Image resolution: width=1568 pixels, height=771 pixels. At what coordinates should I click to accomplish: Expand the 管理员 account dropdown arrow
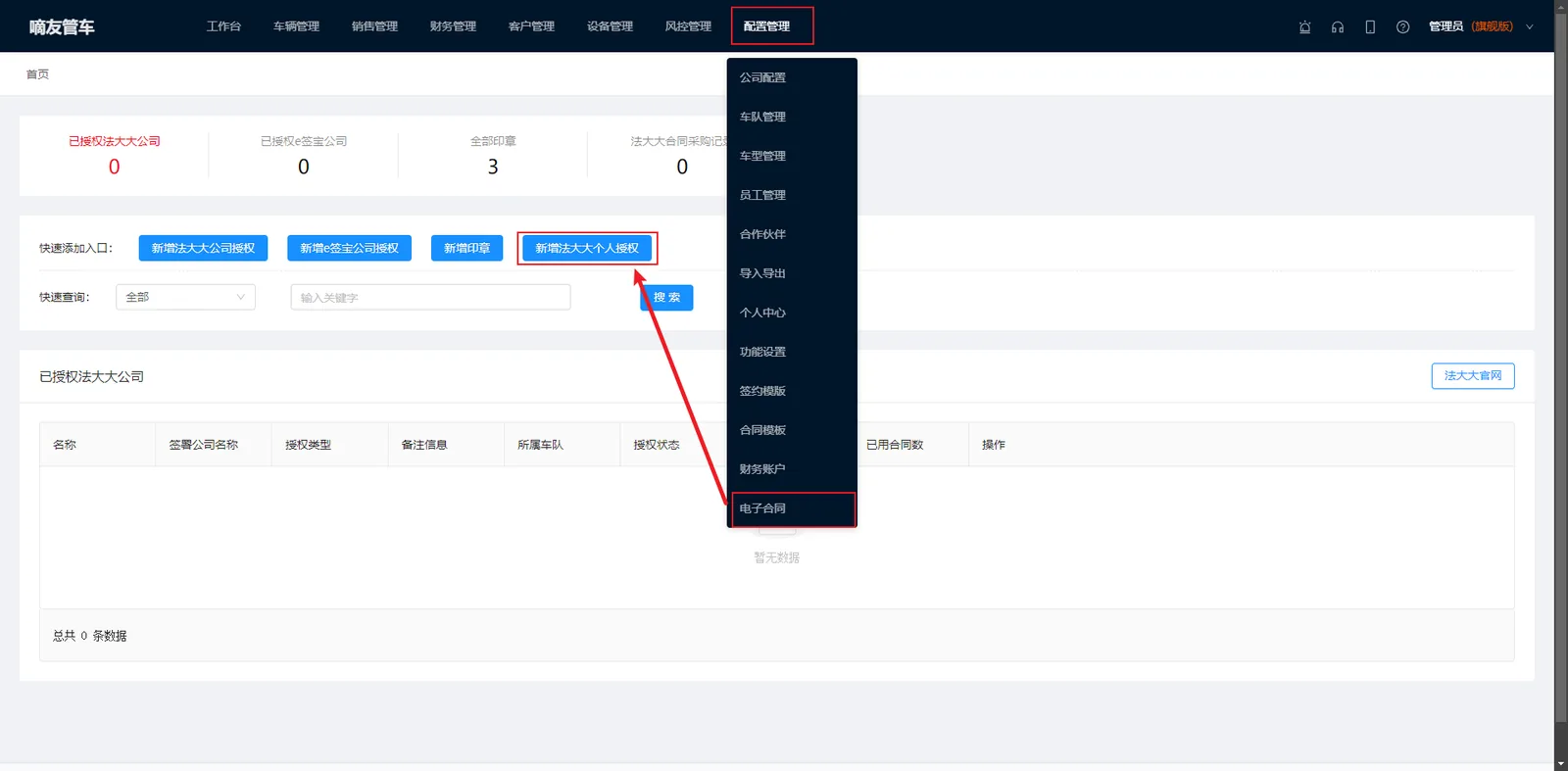click(x=1529, y=27)
